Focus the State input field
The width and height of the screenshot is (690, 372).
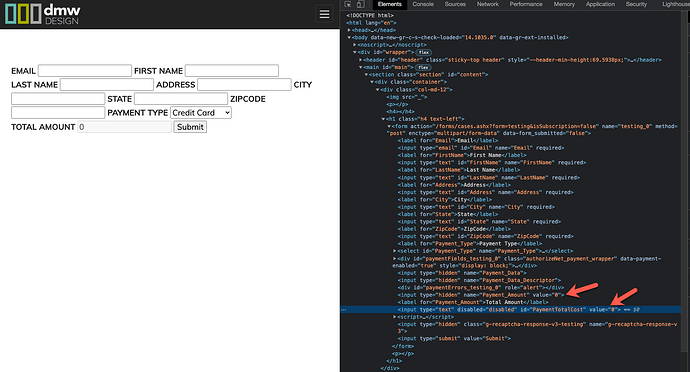[x=181, y=99]
